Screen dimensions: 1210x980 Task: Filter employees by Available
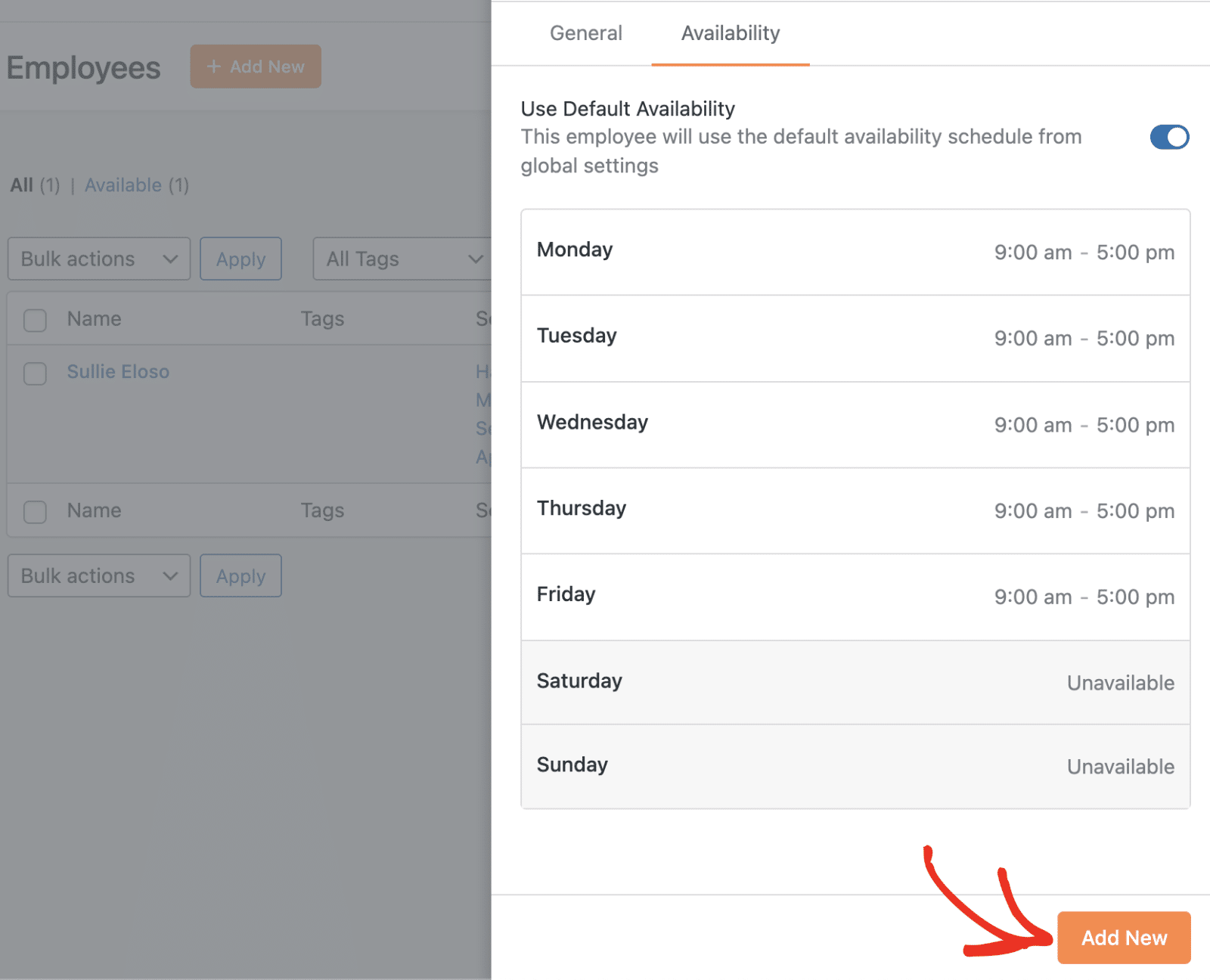[123, 185]
